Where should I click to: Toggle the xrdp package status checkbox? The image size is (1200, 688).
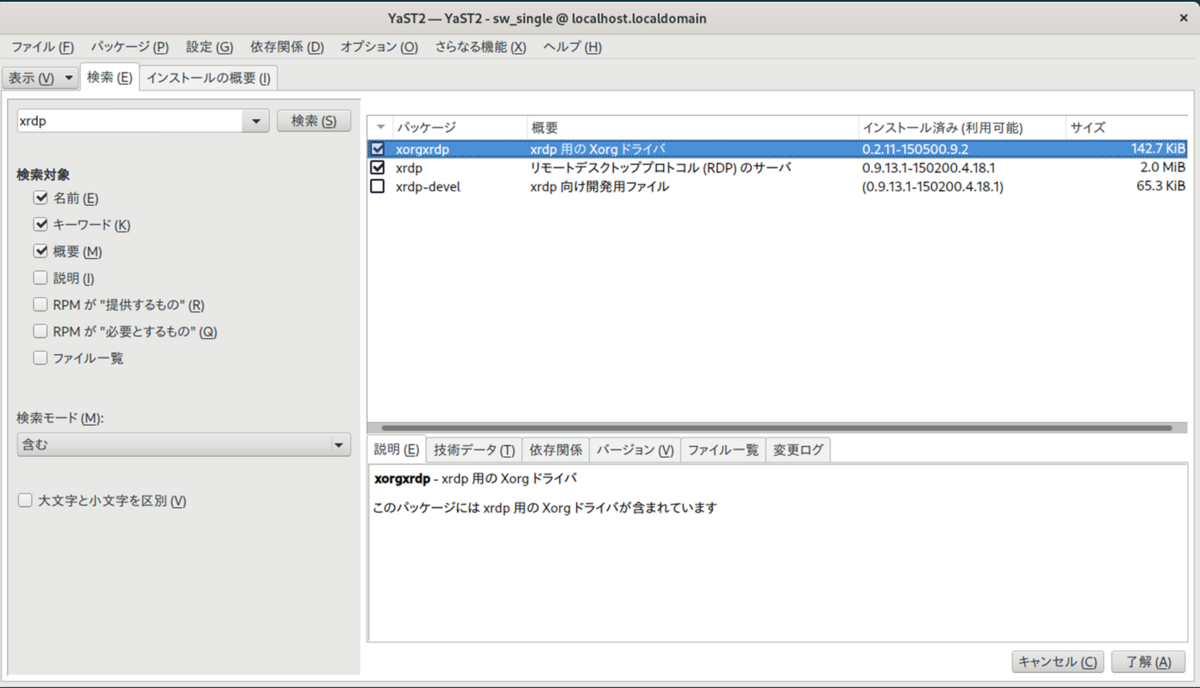click(x=378, y=168)
